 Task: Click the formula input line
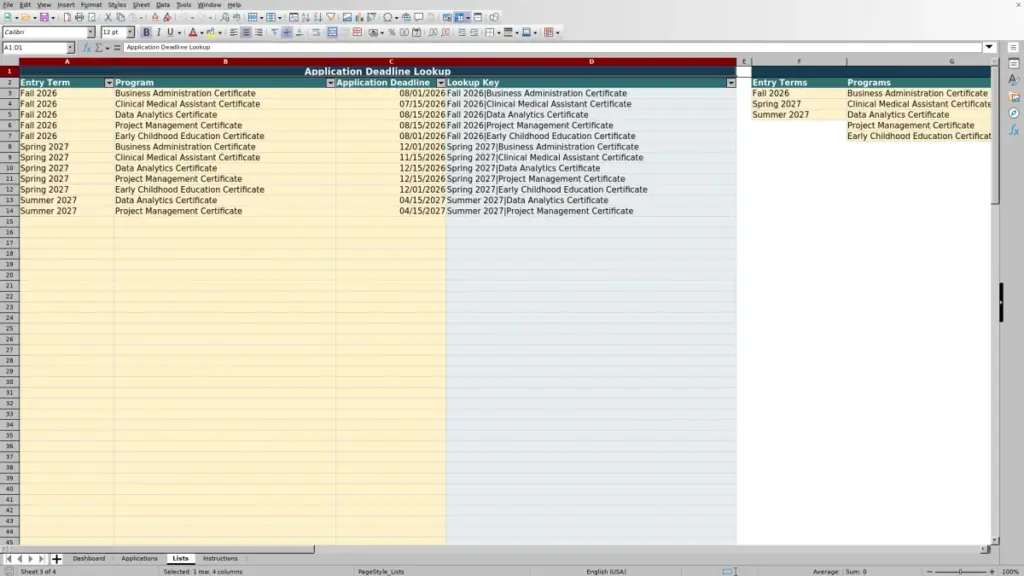[552, 47]
